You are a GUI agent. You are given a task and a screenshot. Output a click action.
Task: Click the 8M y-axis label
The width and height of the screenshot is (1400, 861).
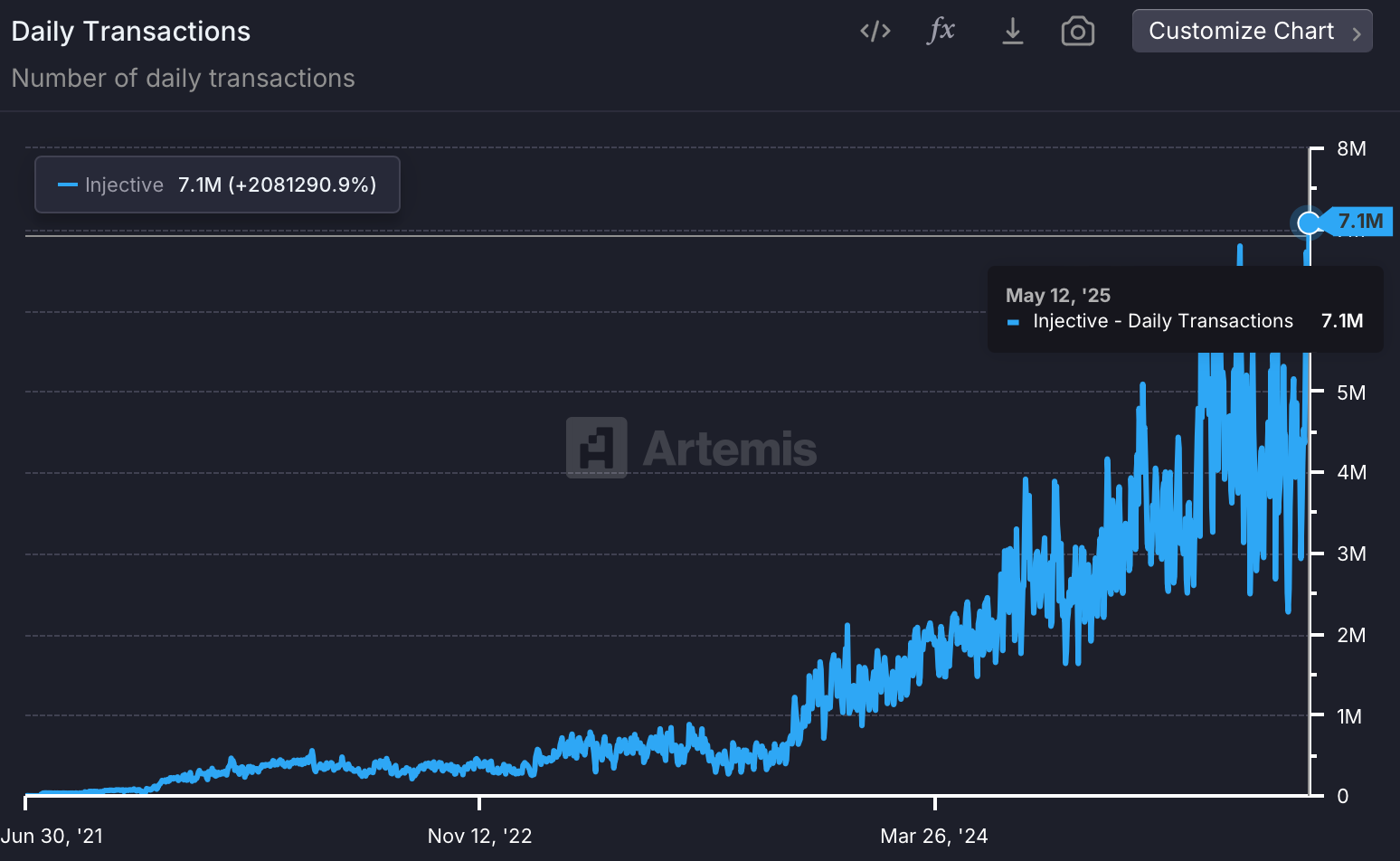click(1351, 148)
